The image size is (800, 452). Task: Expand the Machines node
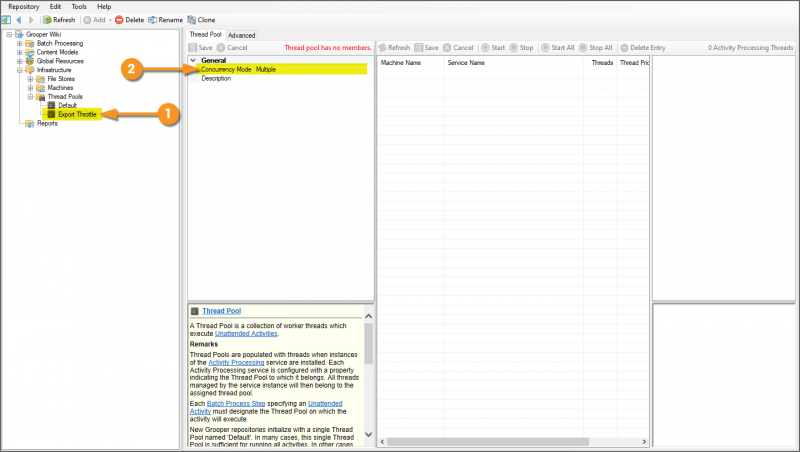[31, 88]
